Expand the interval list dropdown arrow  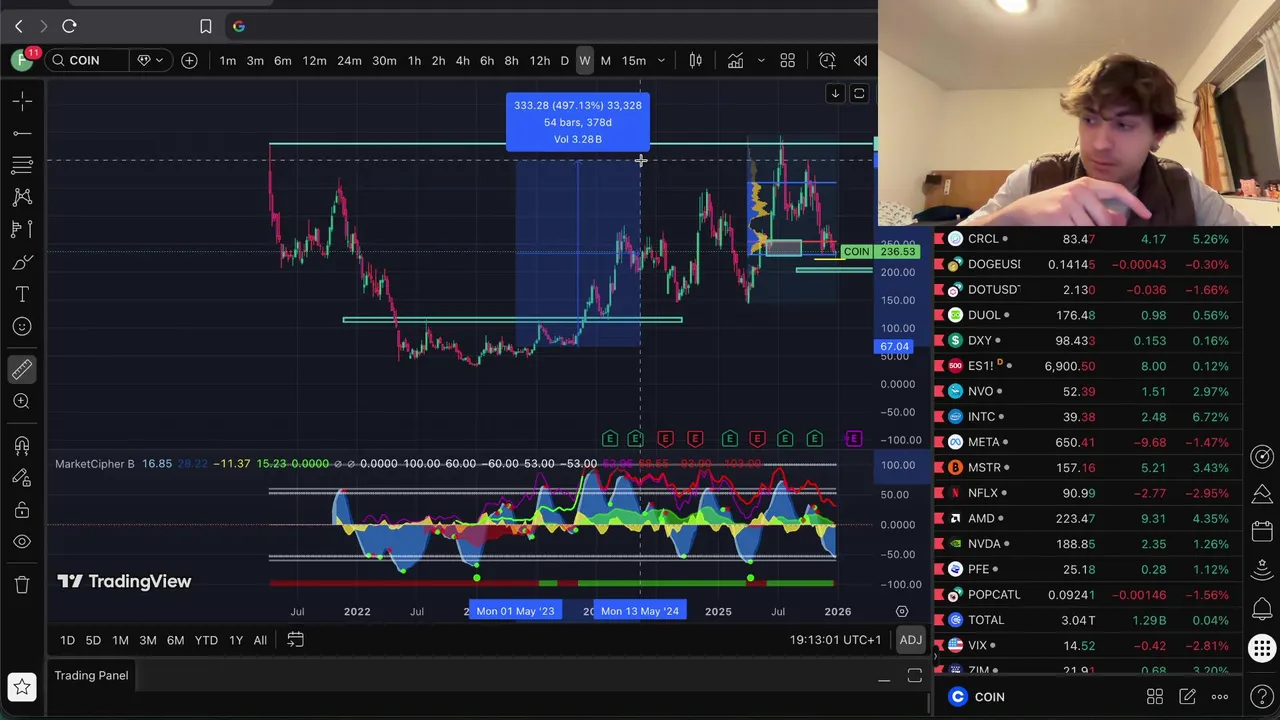pyautogui.click(x=661, y=61)
